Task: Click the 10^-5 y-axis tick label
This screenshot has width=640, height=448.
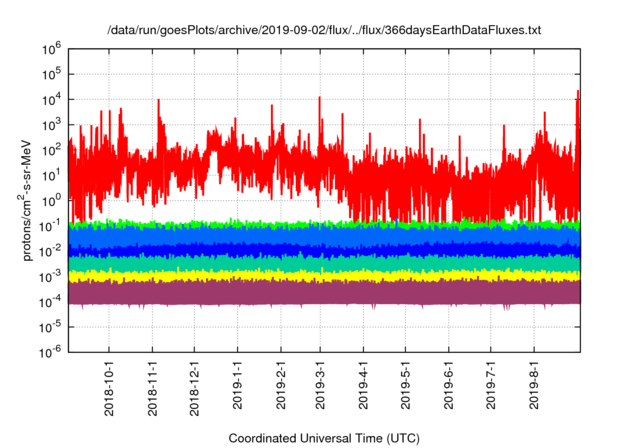Action: [x=51, y=327]
